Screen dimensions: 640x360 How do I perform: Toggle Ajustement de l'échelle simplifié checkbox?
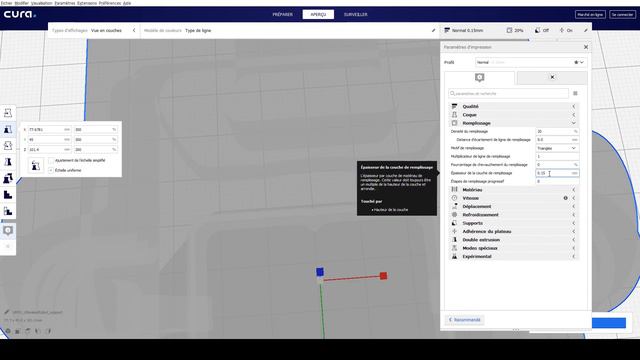coord(51,160)
